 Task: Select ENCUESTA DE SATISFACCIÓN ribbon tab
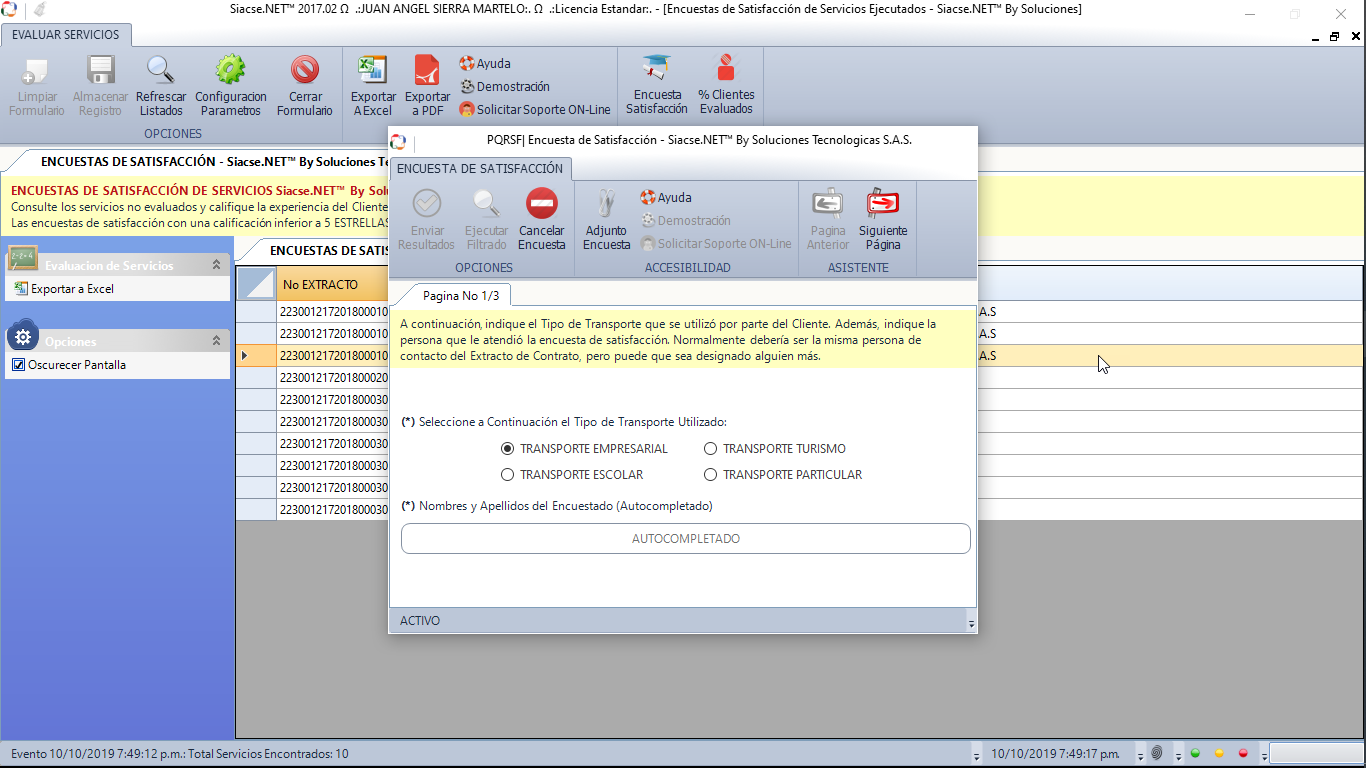480,169
